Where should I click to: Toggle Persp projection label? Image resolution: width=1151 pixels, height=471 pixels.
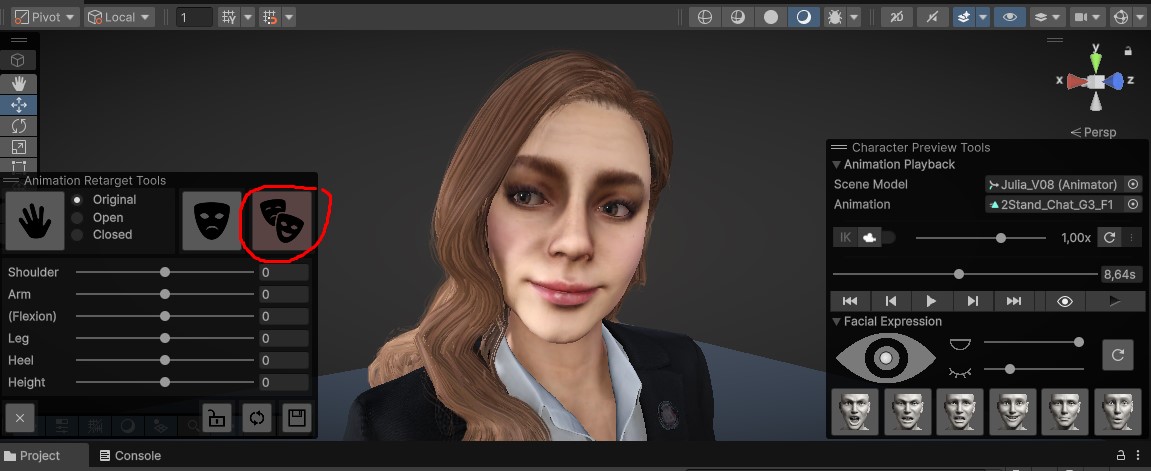pyautogui.click(x=1093, y=133)
